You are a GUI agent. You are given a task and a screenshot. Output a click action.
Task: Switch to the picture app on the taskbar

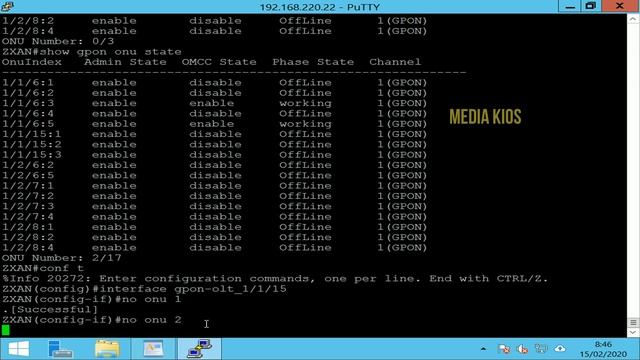coord(153,349)
